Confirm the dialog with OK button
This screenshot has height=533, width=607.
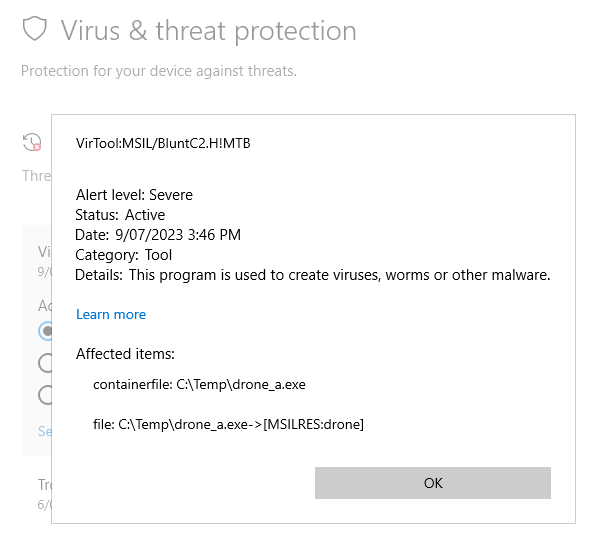point(433,483)
